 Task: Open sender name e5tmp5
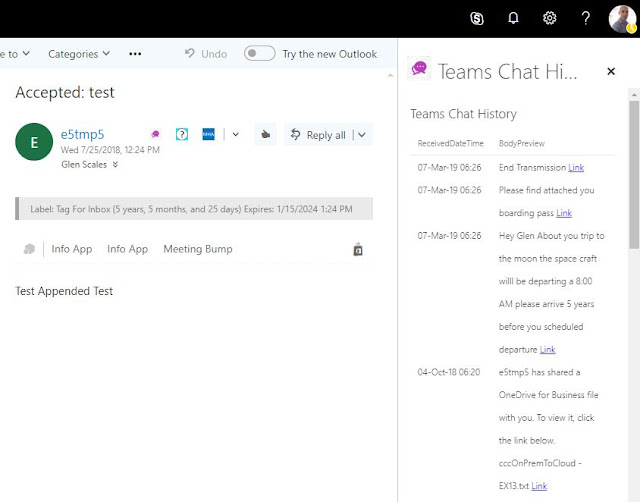(x=82, y=134)
